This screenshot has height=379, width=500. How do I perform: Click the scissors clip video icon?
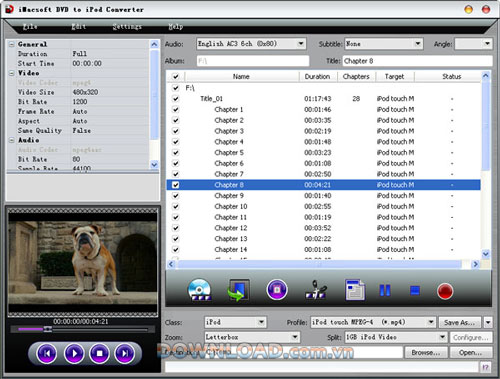coord(316,289)
